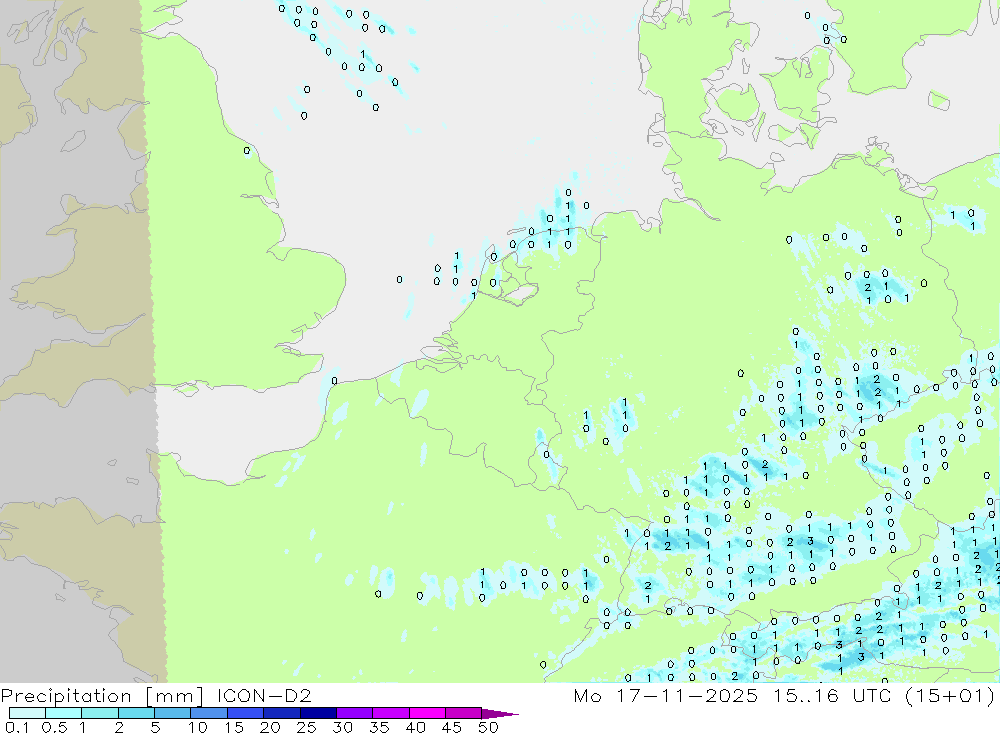Pick the 15–20 mm blue legend swatch
This screenshot has height=733, width=1000.
click(246, 713)
